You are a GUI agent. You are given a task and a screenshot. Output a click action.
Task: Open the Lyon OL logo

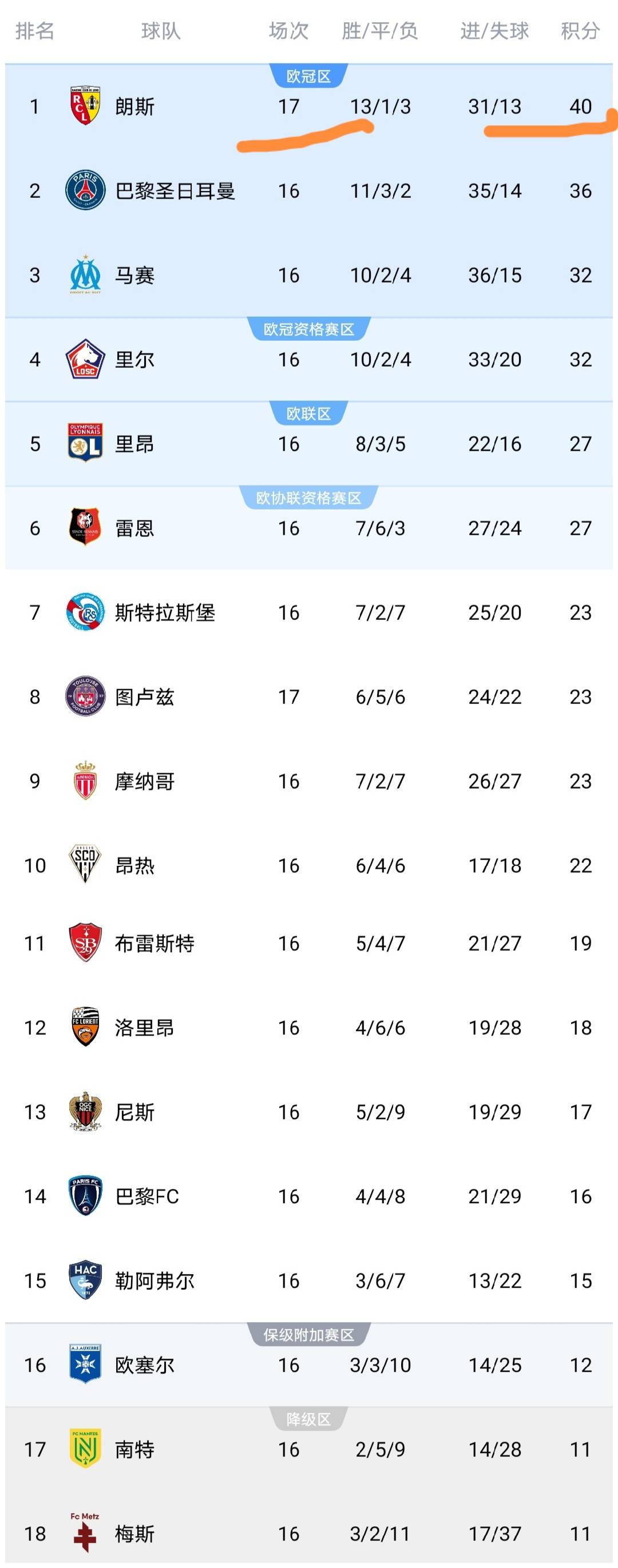point(85,443)
